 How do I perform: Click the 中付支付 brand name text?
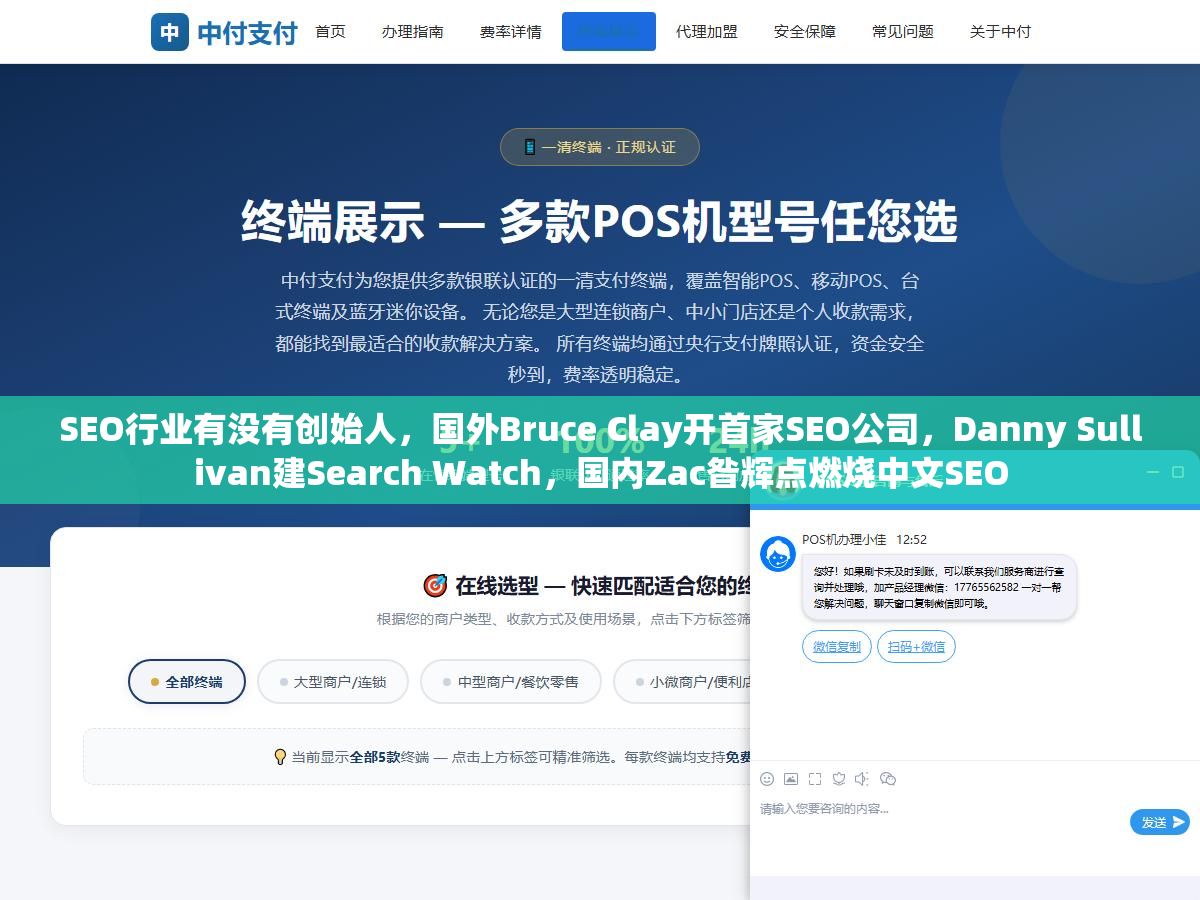click(247, 33)
